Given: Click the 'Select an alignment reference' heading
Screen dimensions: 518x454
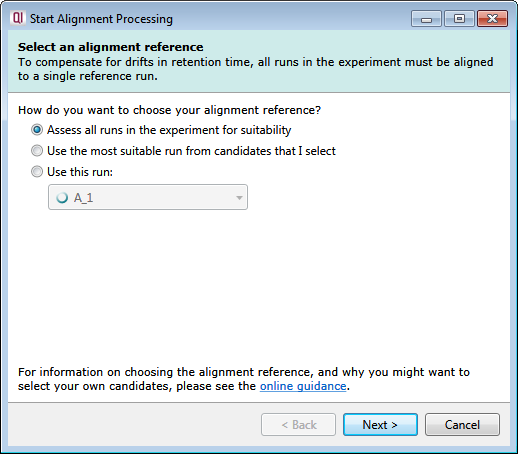Looking at the screenshot, I should [x=111, y=47].
